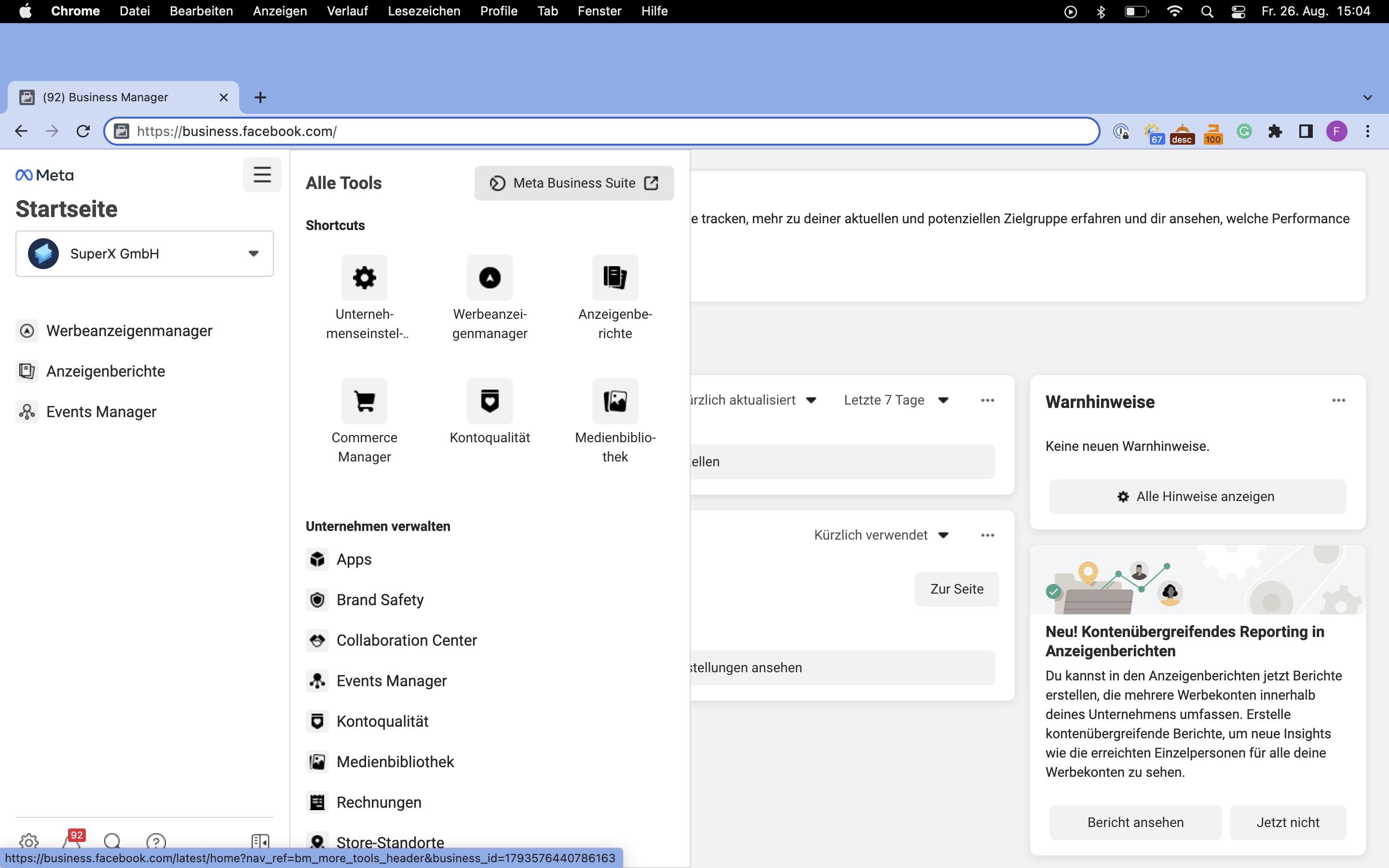Click the panel layout icon at sidebar bottom-right
This screenshot has height=868, width=1389.
260,841
